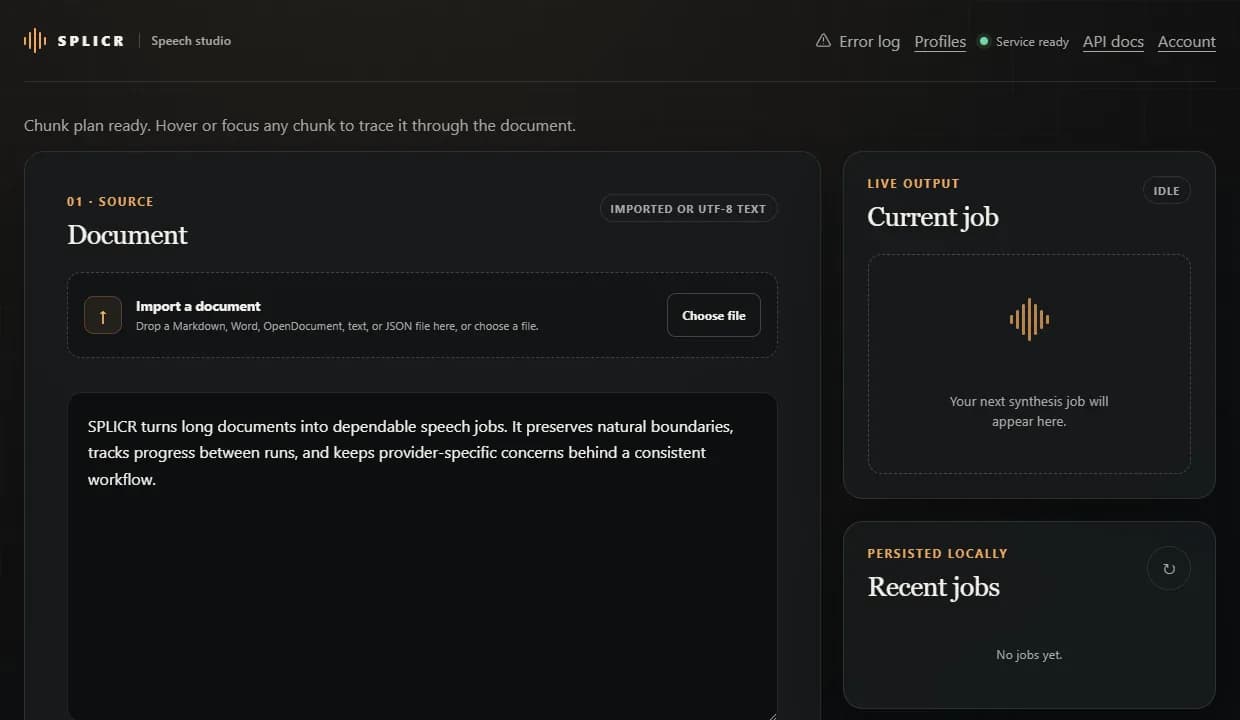Click the Chunk plan ready status message
1240x720 pixels.
(x=300, y=126)
